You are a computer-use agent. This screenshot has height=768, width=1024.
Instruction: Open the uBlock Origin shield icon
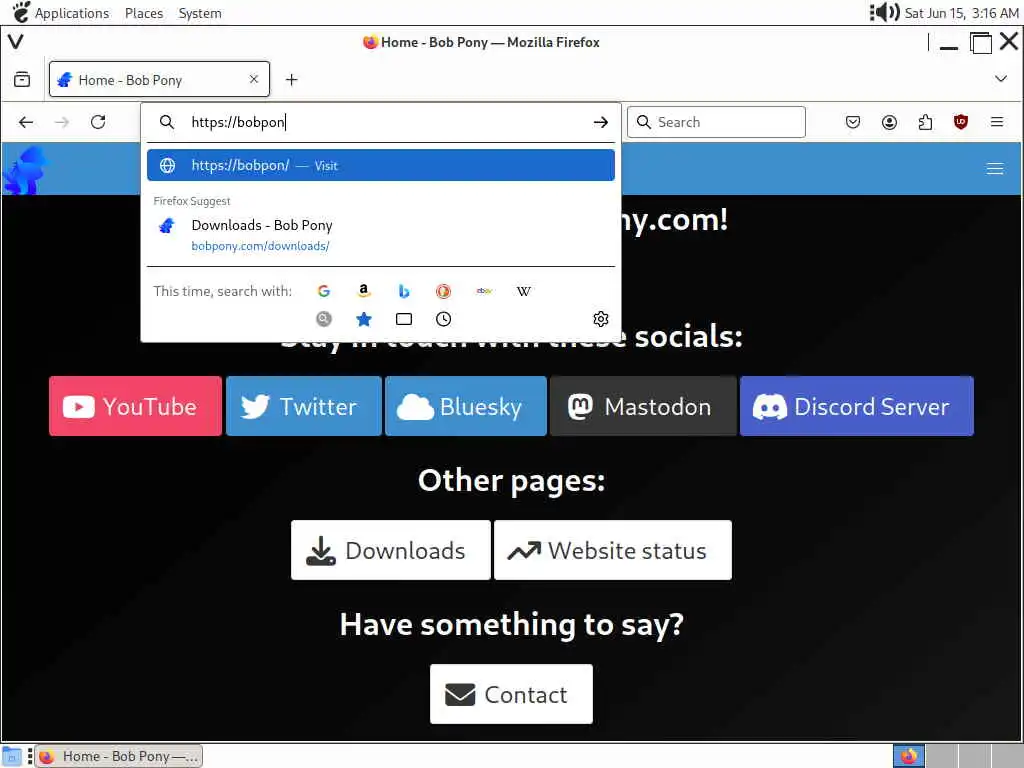(961, 122)
